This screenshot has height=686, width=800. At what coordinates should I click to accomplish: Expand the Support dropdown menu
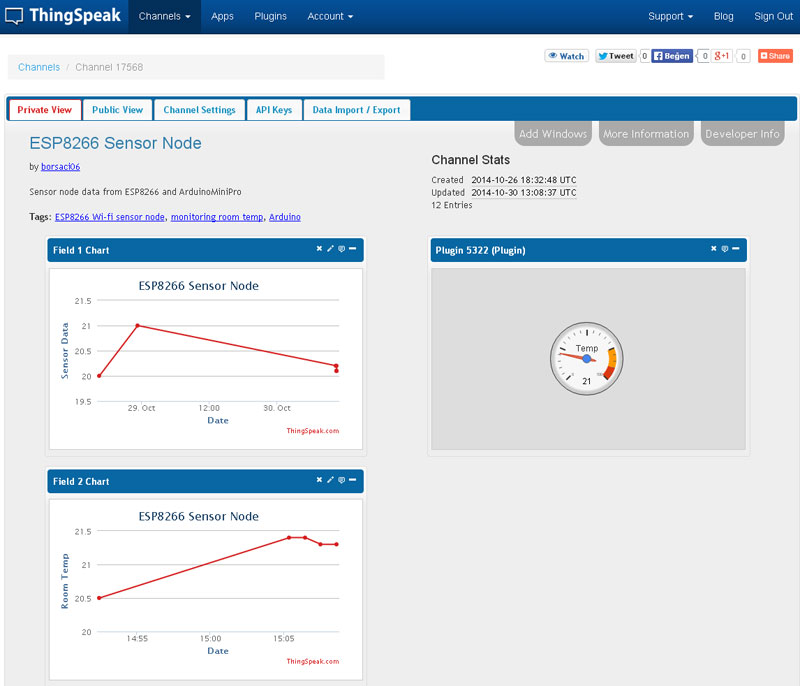click(670, 16)
